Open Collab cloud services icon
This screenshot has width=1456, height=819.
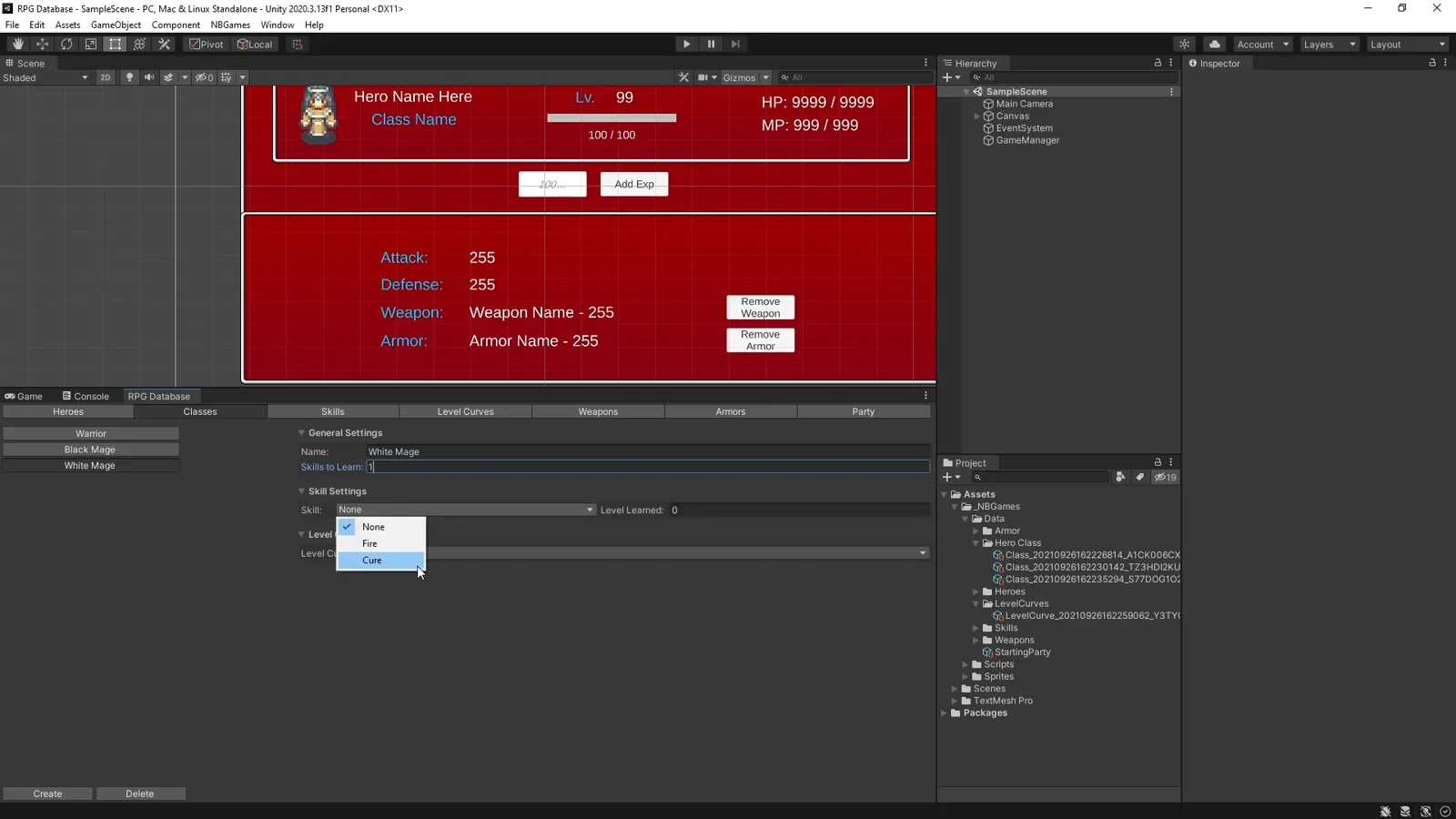coord(1215,44)
